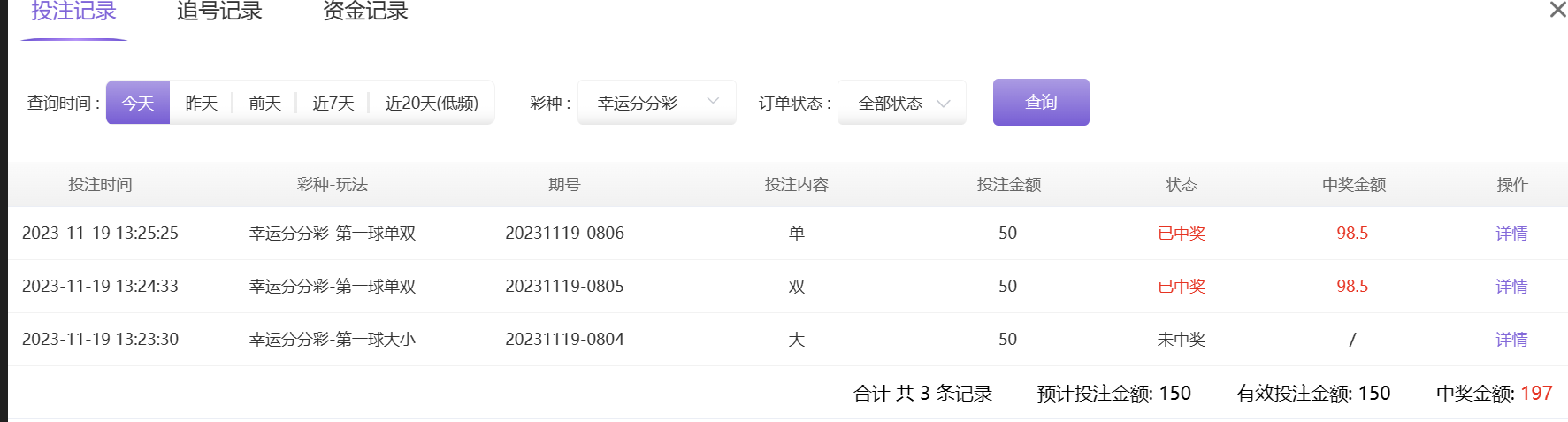Click the 期号 column header

point(564,185)
